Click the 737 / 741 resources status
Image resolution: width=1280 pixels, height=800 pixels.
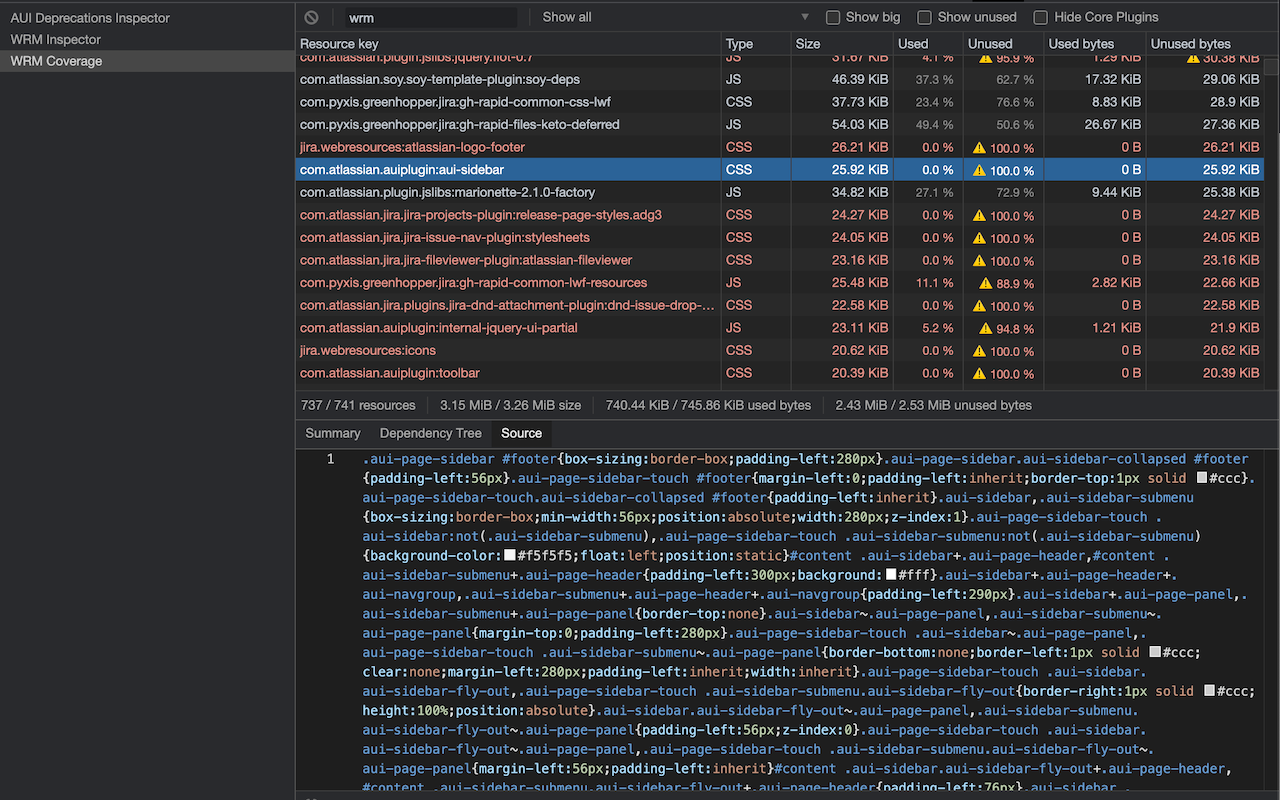tap(358, 405)
